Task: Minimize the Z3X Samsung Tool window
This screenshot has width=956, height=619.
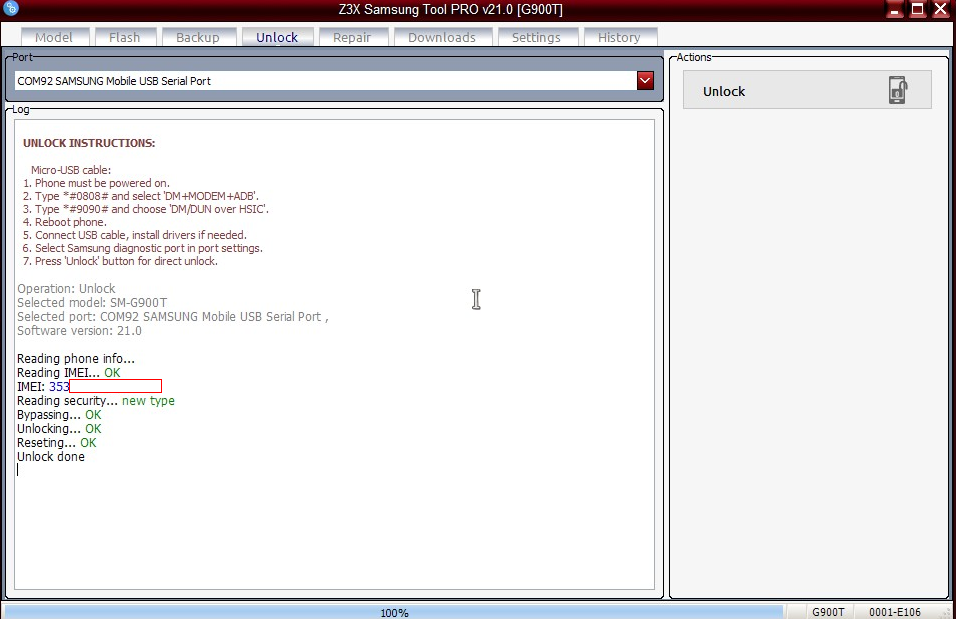Action: (897, 9)
